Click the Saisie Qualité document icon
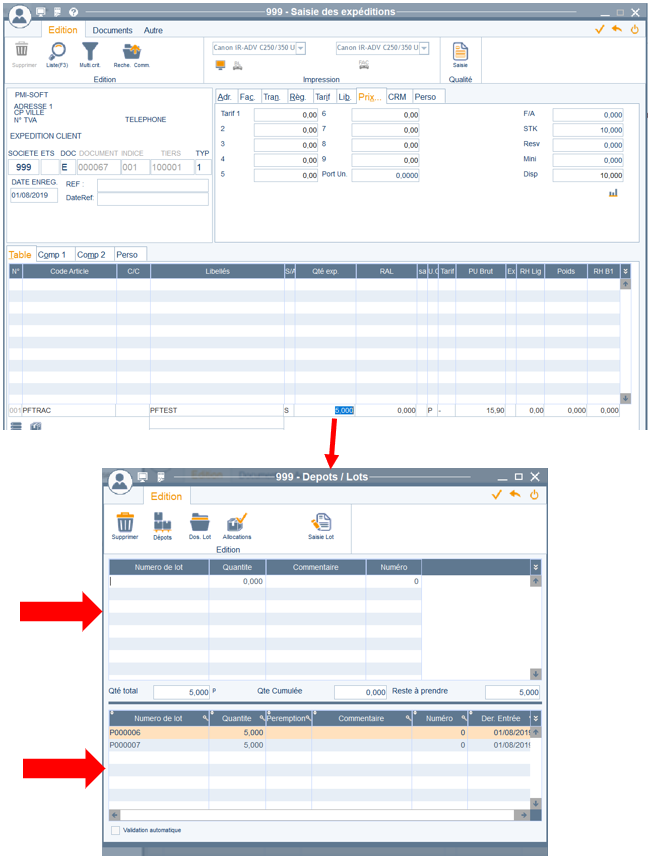This screenshot has width=652, height=863. click(x=461, y=51)
